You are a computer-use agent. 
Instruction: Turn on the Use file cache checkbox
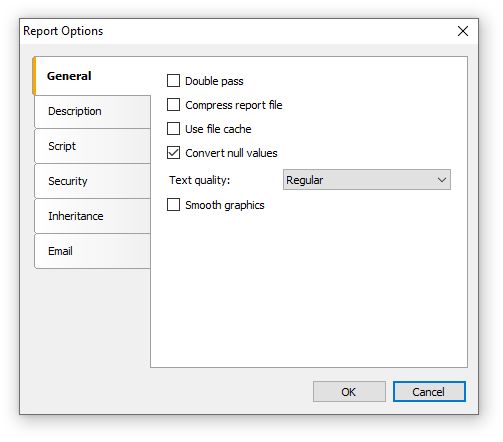tap(173, 129)
